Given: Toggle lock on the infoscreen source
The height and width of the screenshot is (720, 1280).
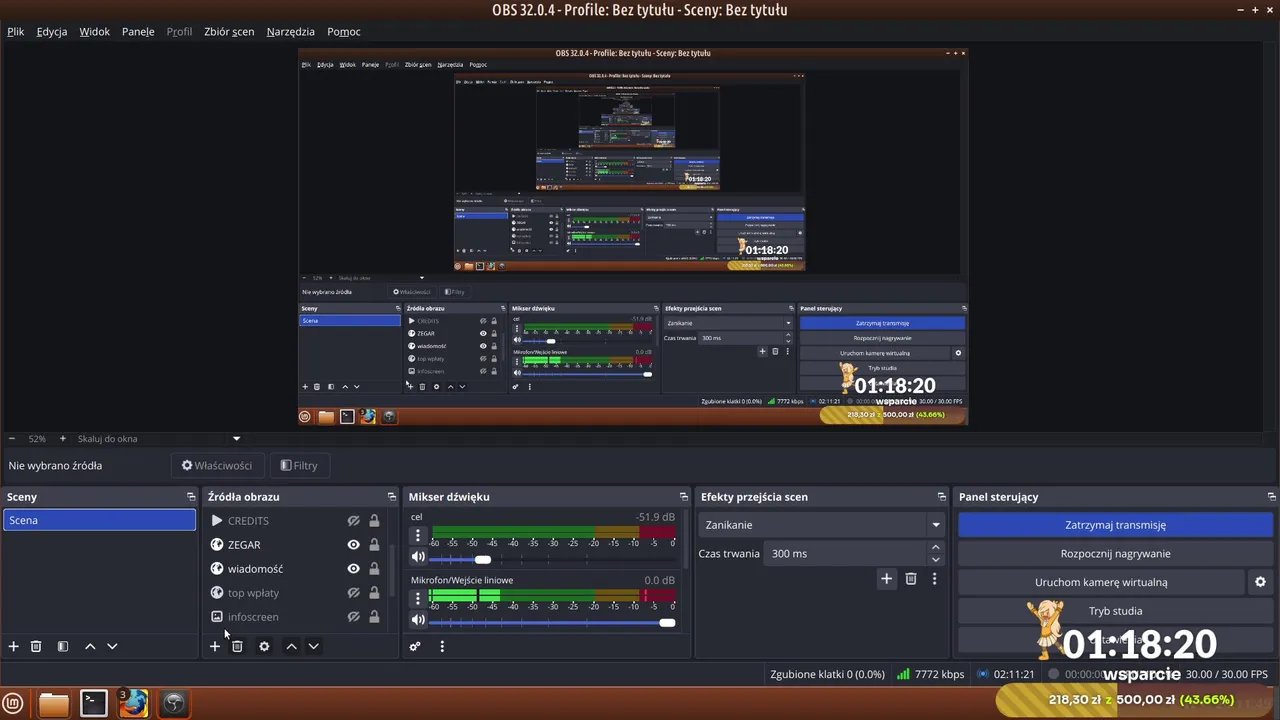Looking at the screenshot, I should click(x=374, y=617).
